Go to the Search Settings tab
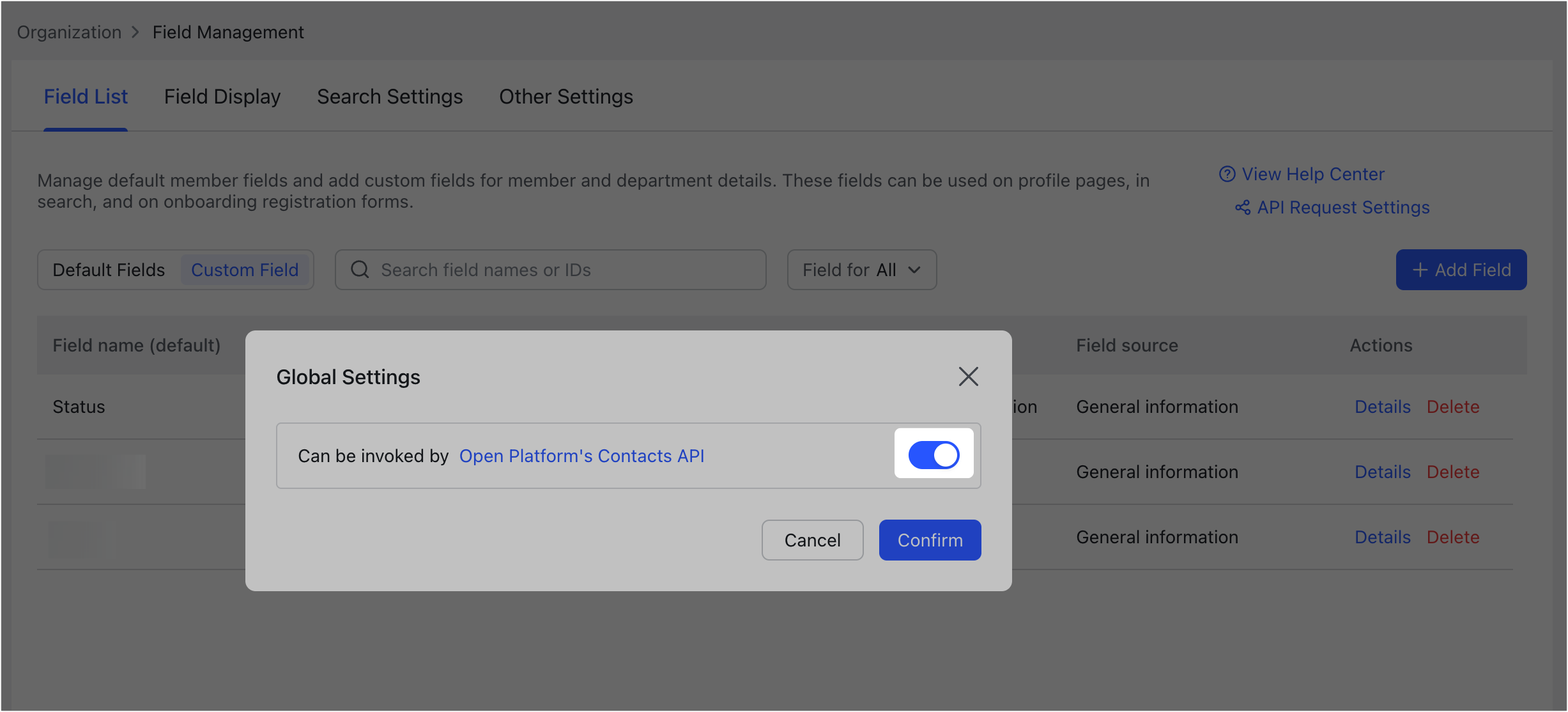The height and width of the screenshot is (712, 1568). point(390,97)
